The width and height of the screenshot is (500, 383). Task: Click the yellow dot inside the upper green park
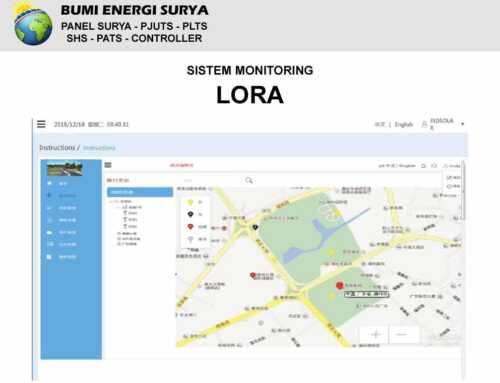click(331, 252)
